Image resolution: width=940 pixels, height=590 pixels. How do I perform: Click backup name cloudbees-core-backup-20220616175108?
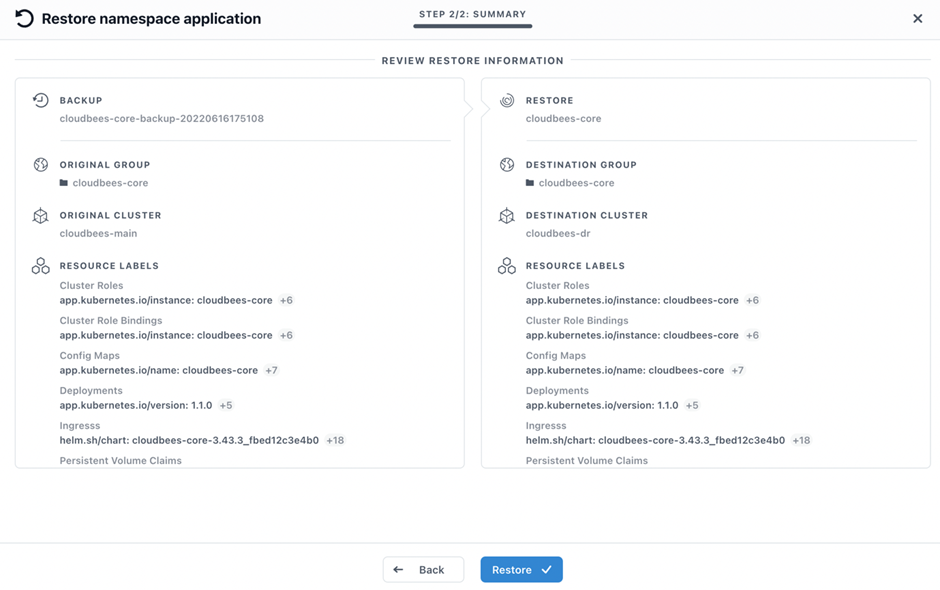(161, 119)
